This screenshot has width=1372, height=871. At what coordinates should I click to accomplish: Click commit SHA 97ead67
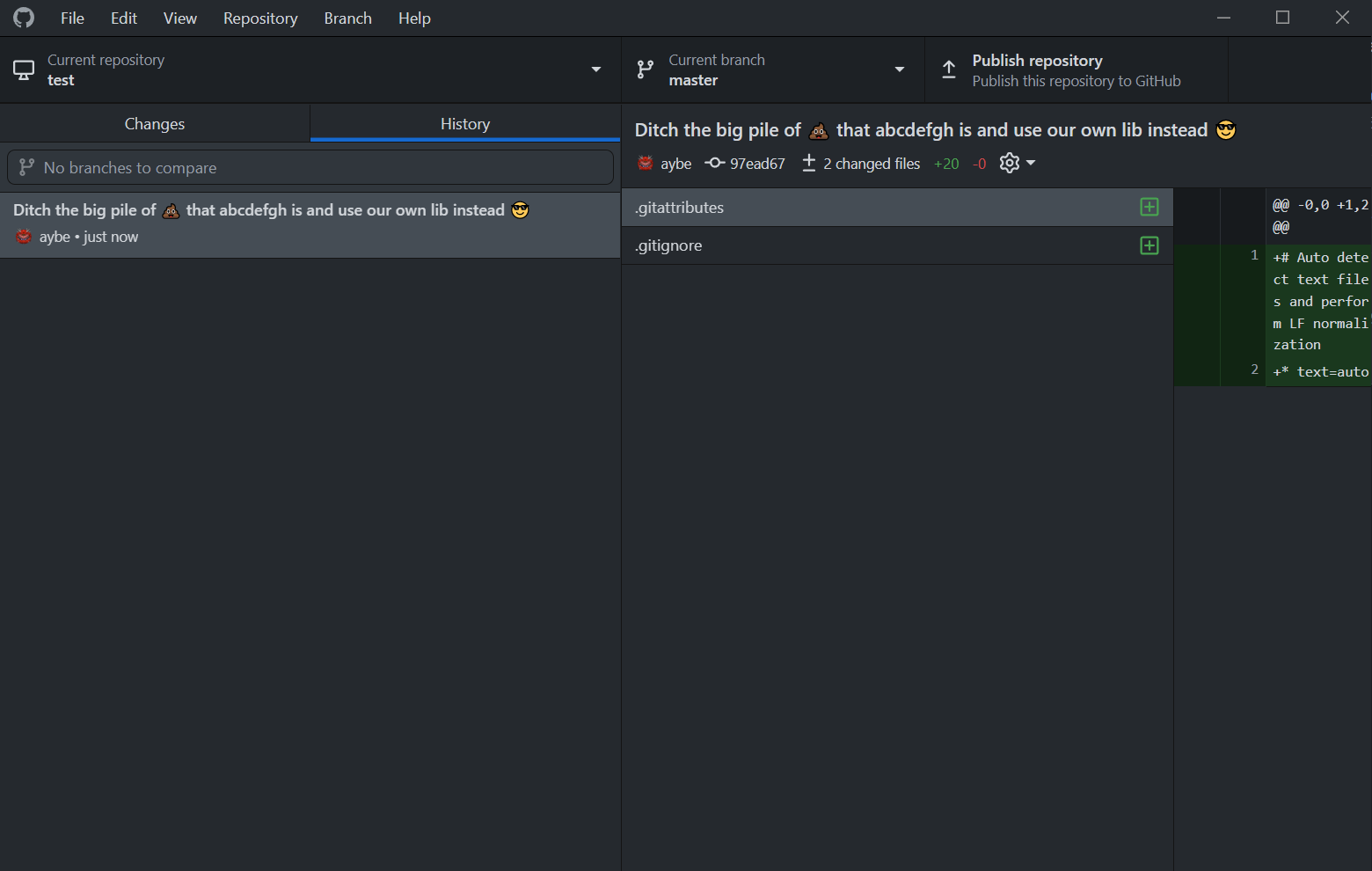tap(757, 164)
